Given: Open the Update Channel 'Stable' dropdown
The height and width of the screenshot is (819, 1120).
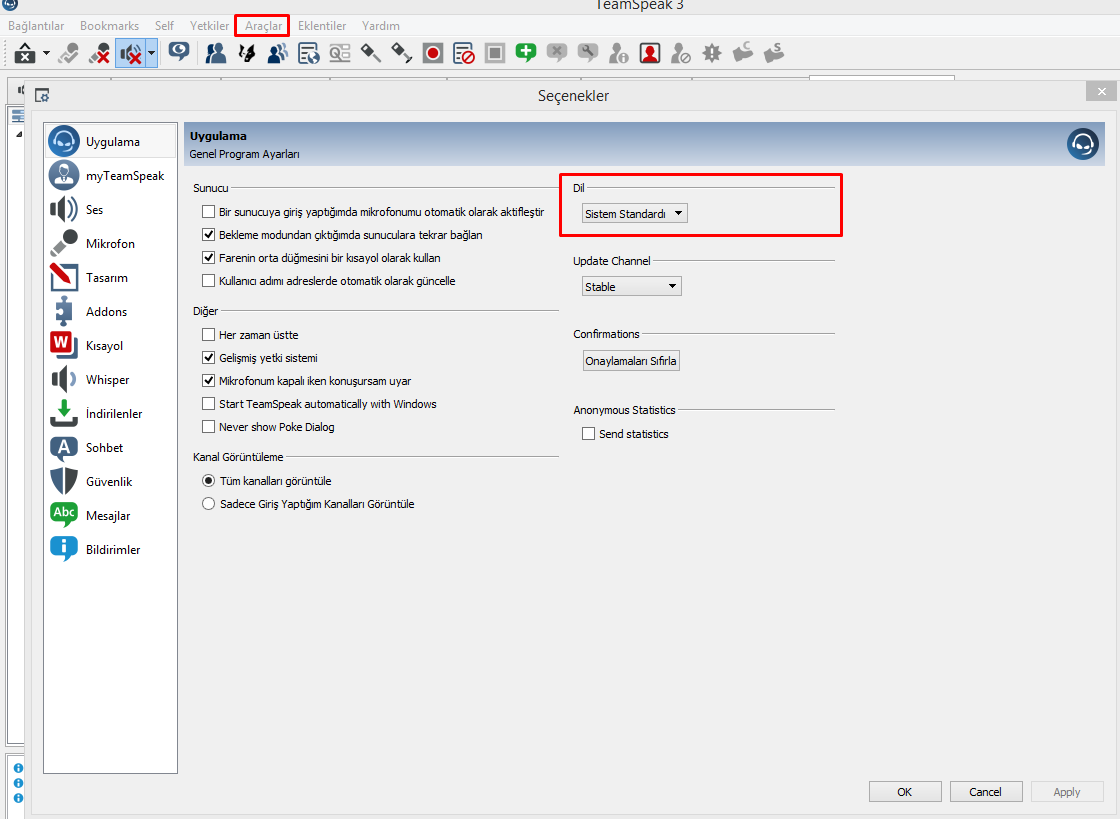Looking at the screenshot, I should click(631, 286).
